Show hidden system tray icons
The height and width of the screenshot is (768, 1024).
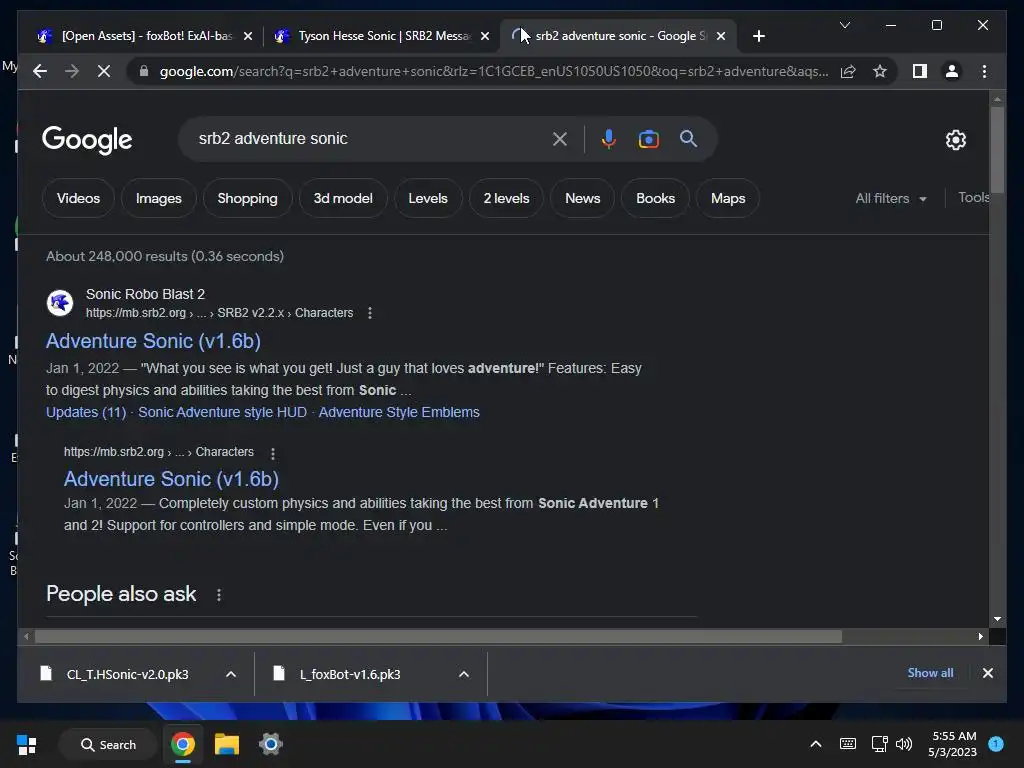(x=816, y=744)
